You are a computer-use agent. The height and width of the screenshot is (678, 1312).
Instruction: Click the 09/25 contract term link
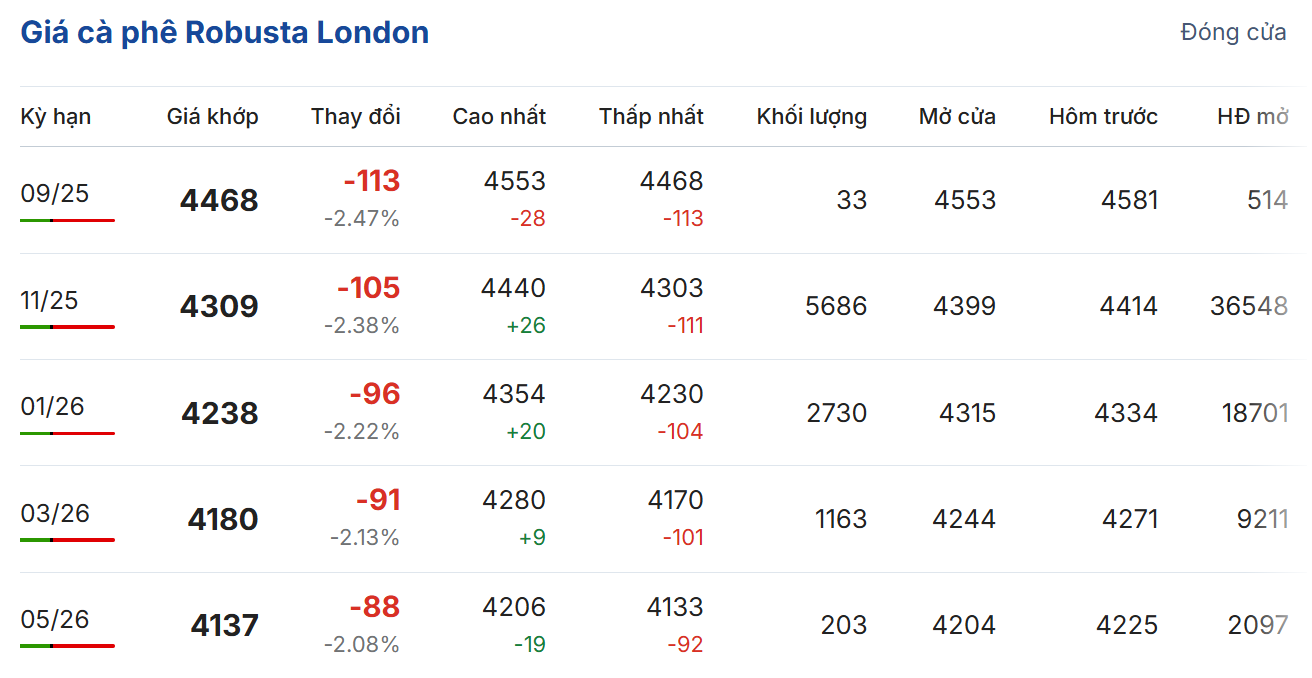pos(55,193)
